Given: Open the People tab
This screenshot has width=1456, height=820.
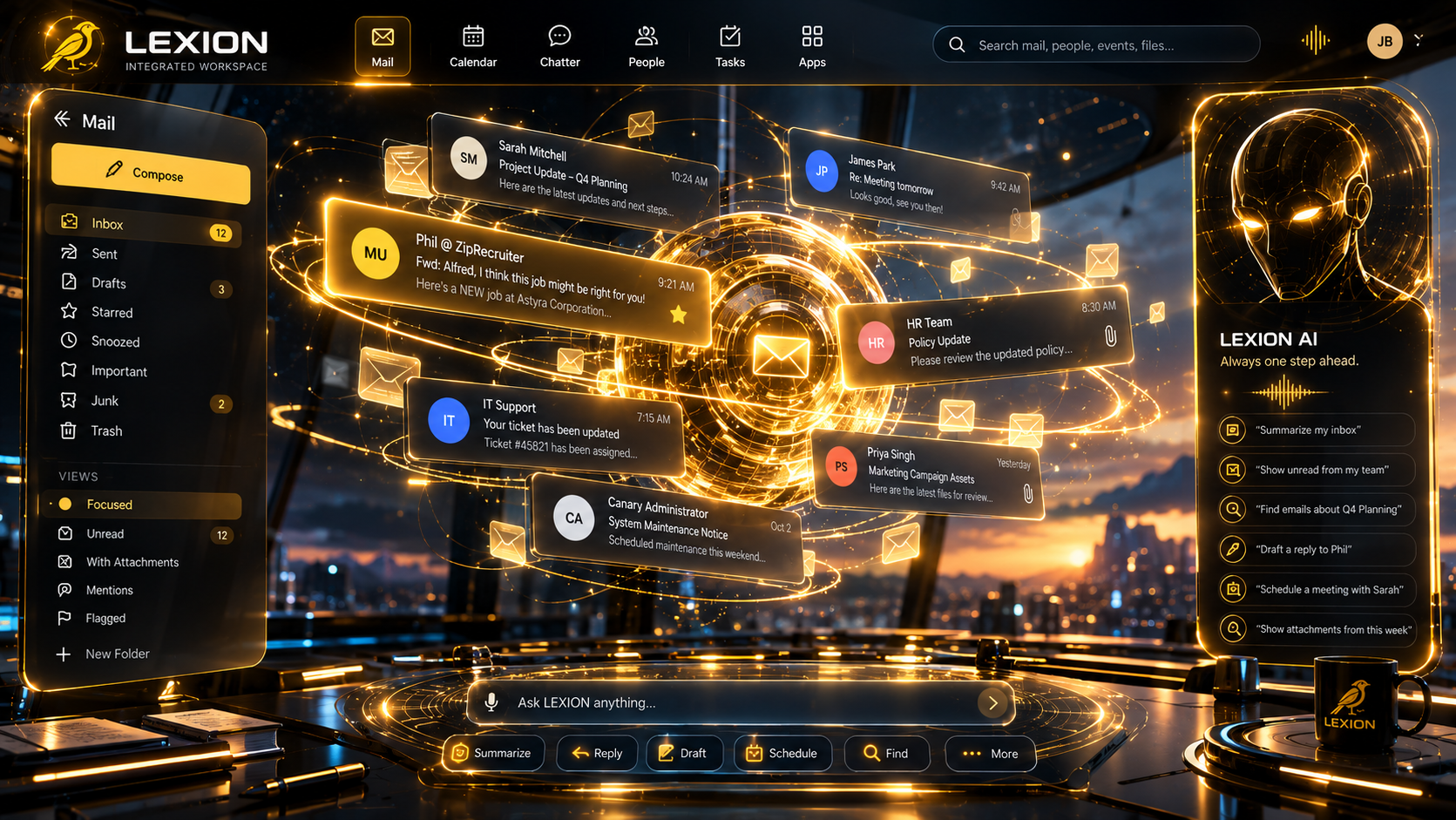Looking at the screenshot, I should pos(647,47).
